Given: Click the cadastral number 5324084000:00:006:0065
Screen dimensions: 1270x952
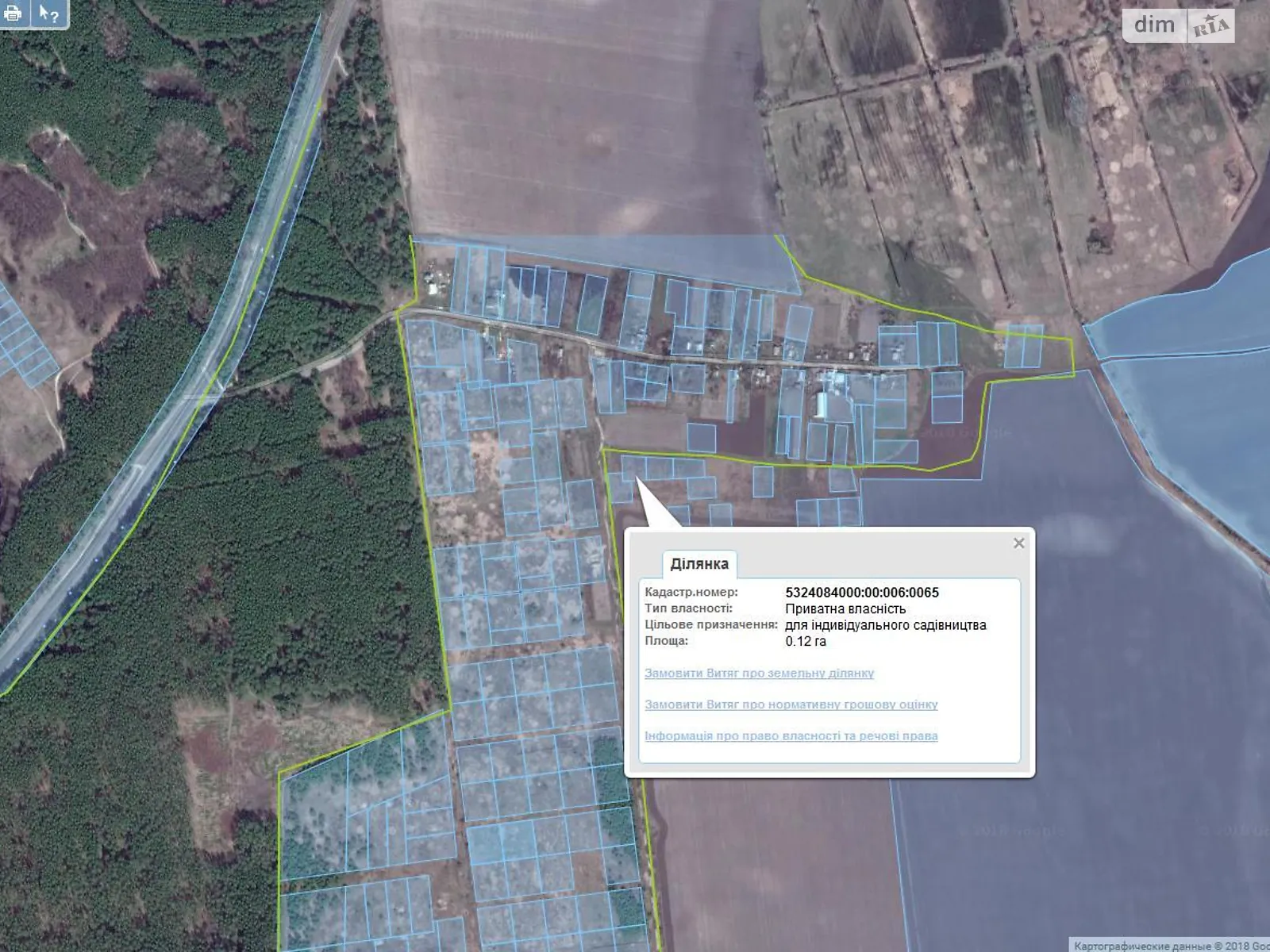Looking at the screenshot, I should 862,593.
